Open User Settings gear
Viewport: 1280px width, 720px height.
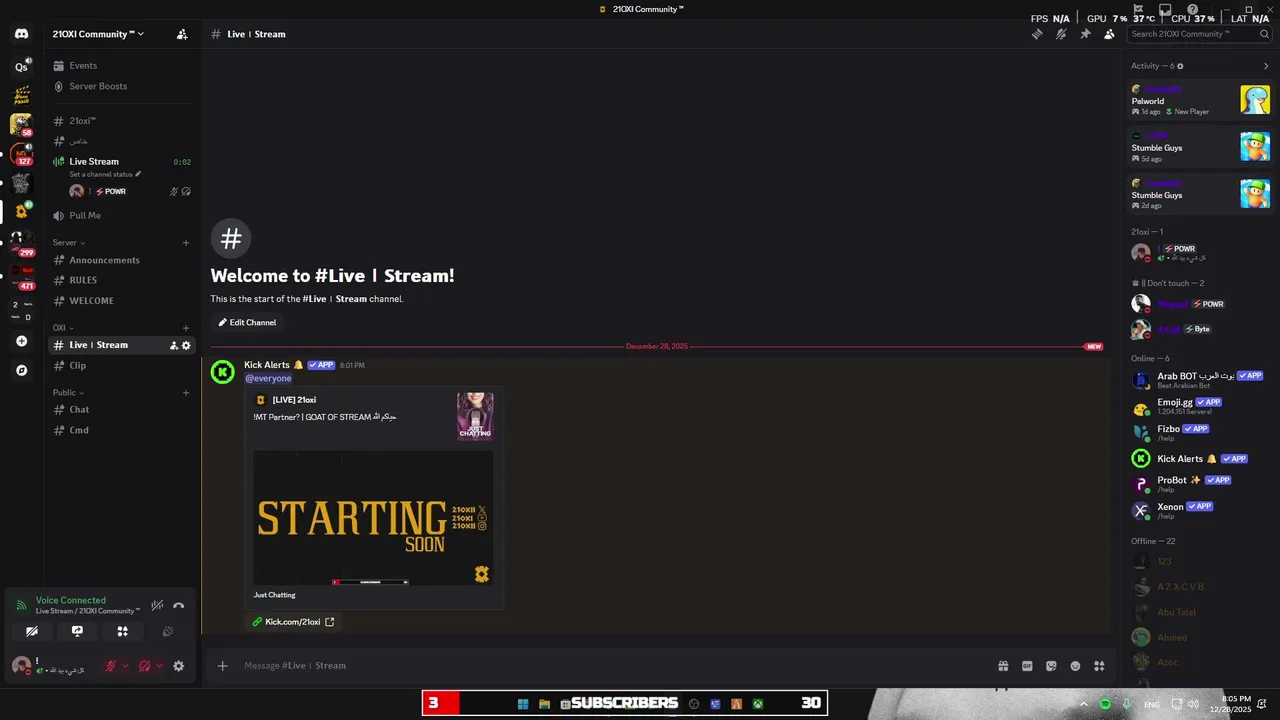(x=179, y=666)
